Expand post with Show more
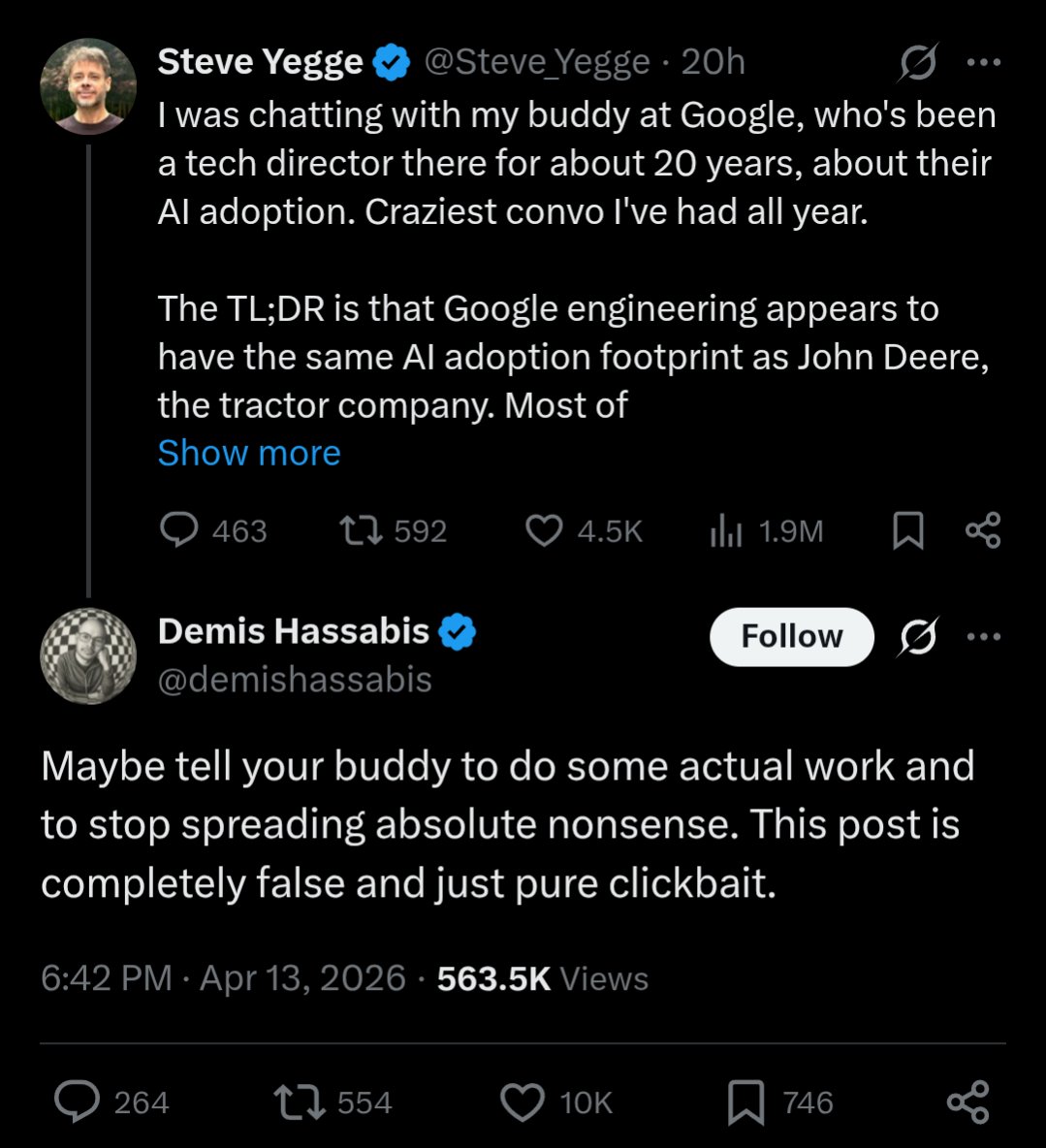This screenshot has height=1148, width=1046. pos(249,453)
